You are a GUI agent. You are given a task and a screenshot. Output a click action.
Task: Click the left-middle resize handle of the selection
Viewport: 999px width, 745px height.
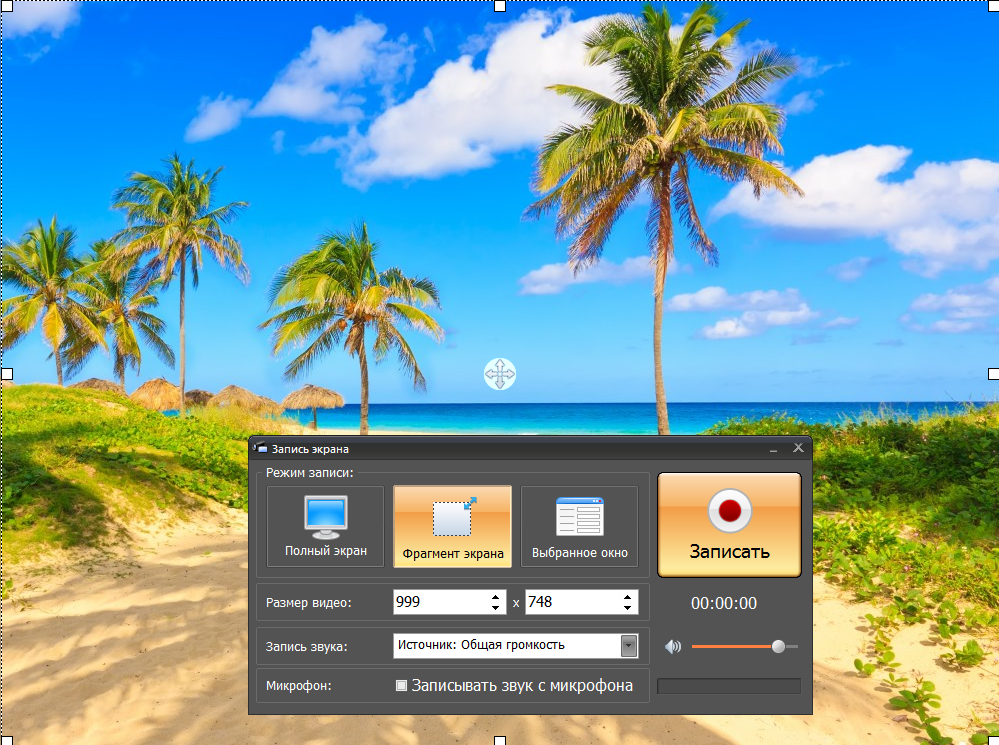pos(6,373)
